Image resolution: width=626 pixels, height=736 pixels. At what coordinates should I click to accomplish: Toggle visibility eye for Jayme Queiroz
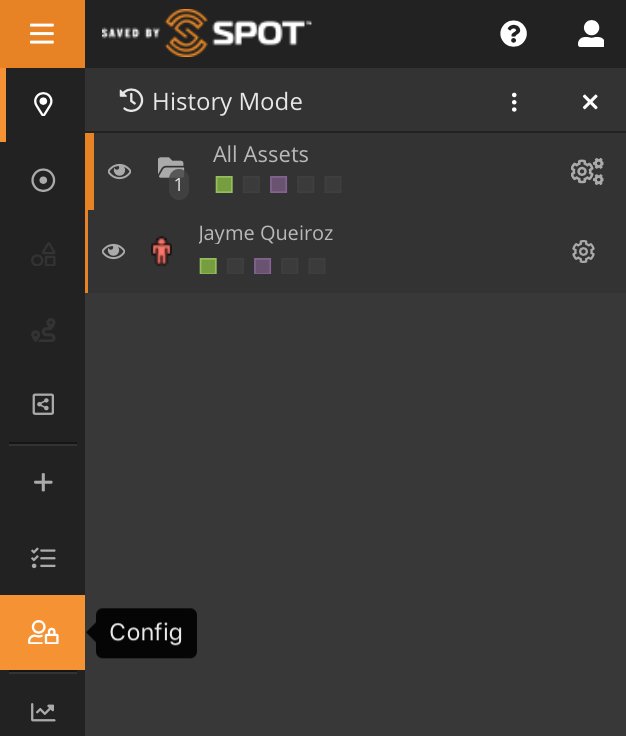(114, 251)
